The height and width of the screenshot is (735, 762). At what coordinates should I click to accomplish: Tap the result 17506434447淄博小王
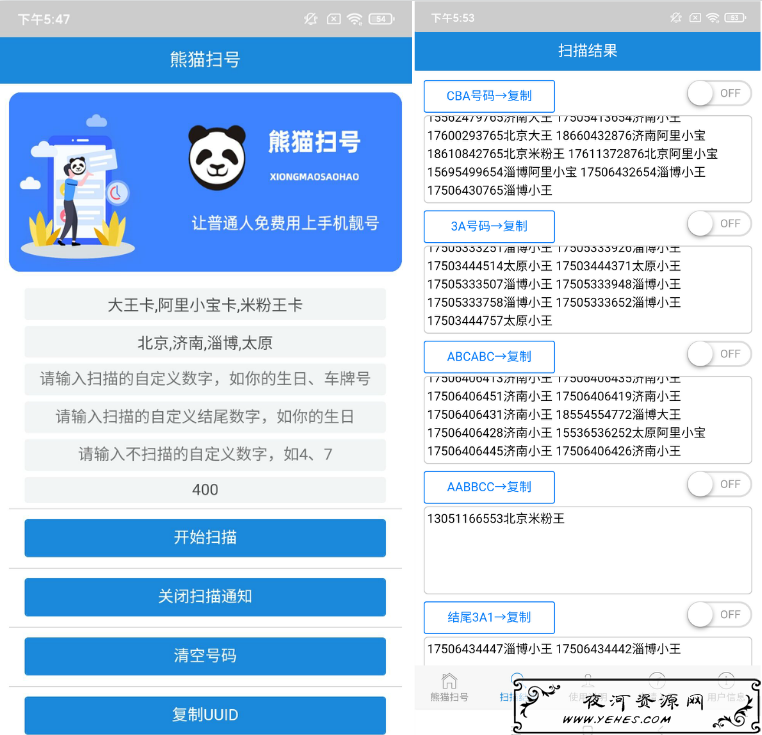click(490, 649)
